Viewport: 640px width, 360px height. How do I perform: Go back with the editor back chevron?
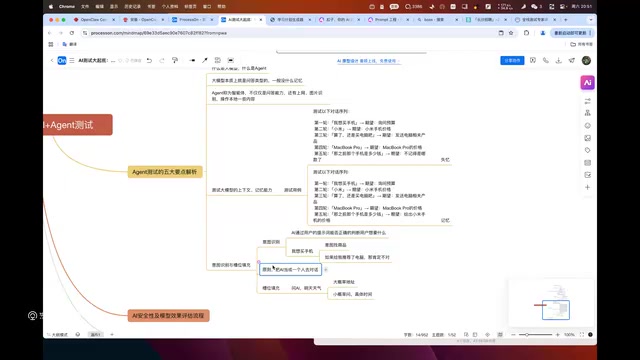coord(52,60)
